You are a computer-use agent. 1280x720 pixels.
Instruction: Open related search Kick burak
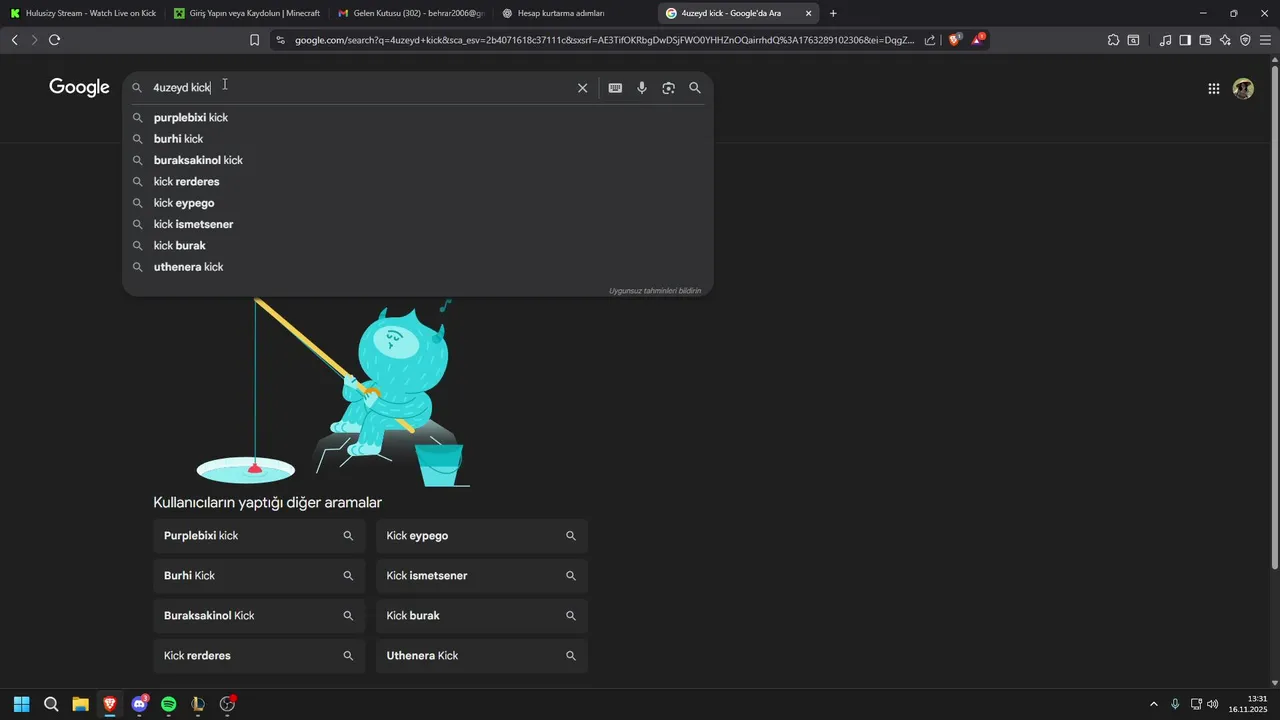[482, 616]
